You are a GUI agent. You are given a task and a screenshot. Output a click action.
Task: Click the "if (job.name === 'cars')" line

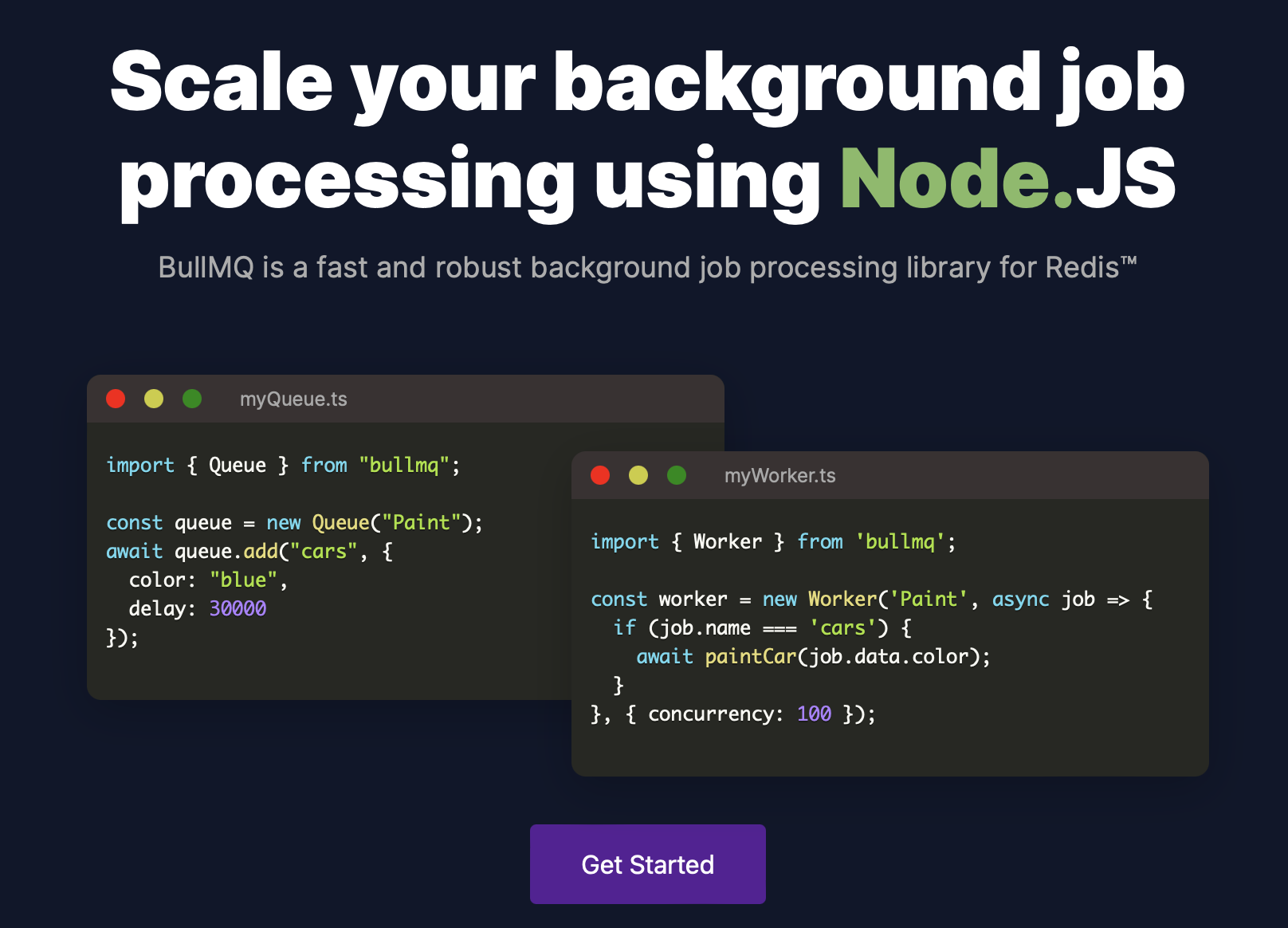[x=763, y=627]
